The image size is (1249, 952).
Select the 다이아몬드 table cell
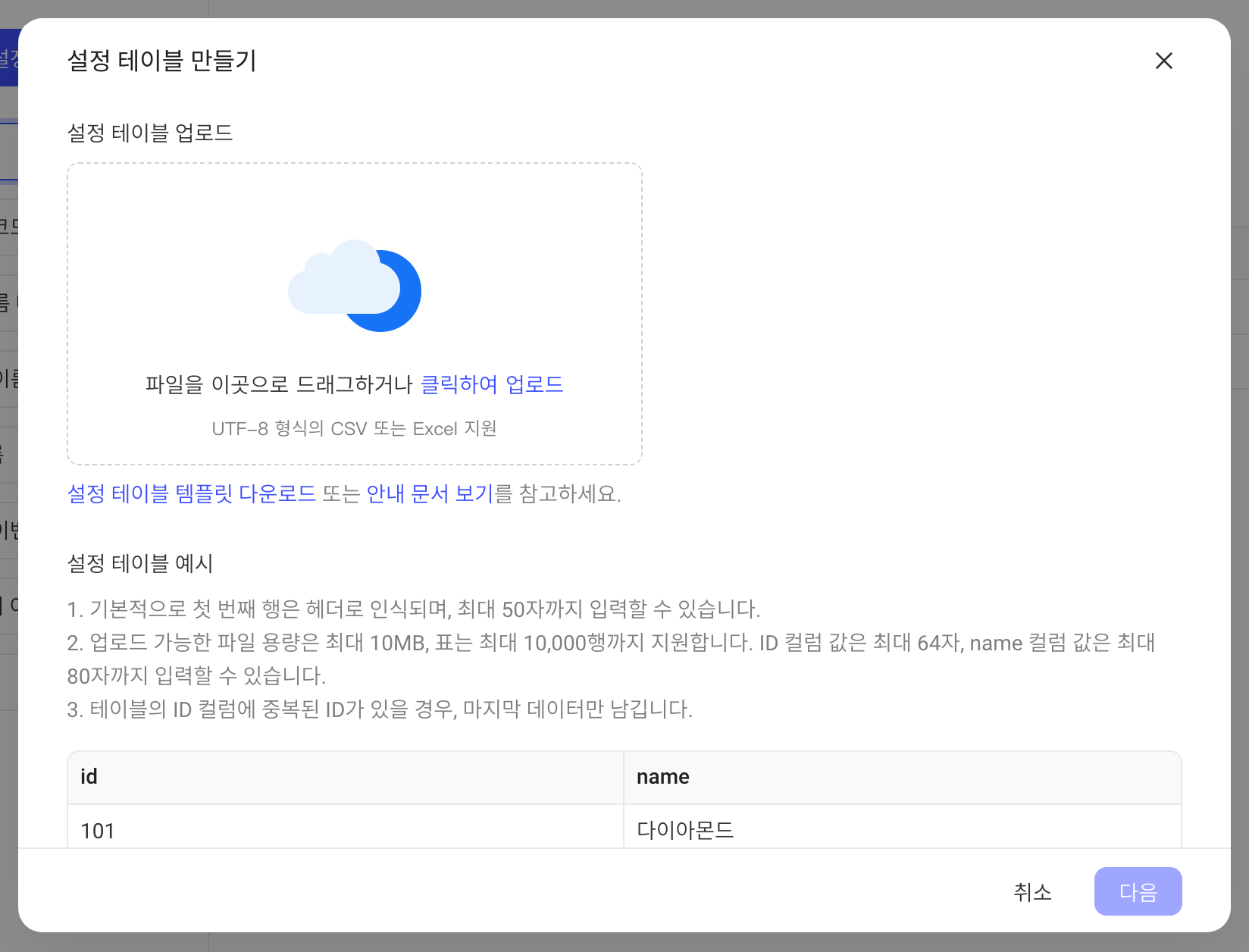click(x=902, y=827)
